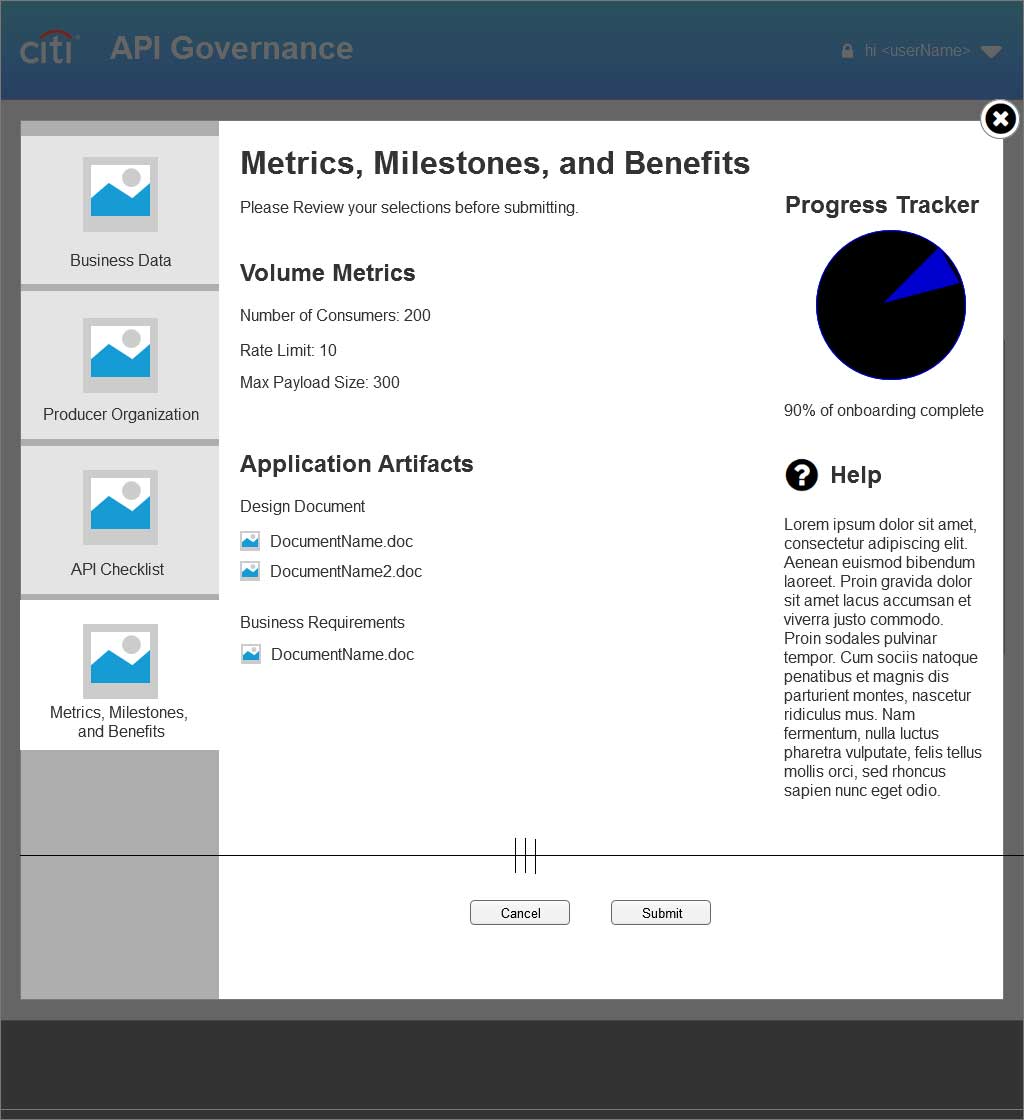Close the dialog with the X button
Viewport: 1024px width, 1120px height.
click(999, 120)
